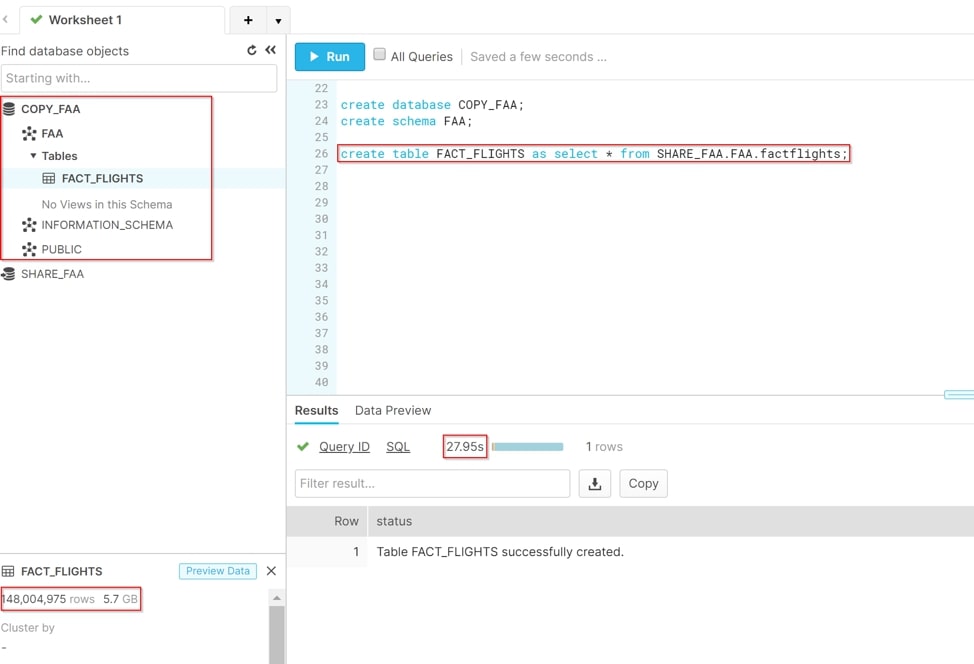Switch to the Data Preview tab
The width and height of the screenshot is (974, 664).
pos(393,411)
